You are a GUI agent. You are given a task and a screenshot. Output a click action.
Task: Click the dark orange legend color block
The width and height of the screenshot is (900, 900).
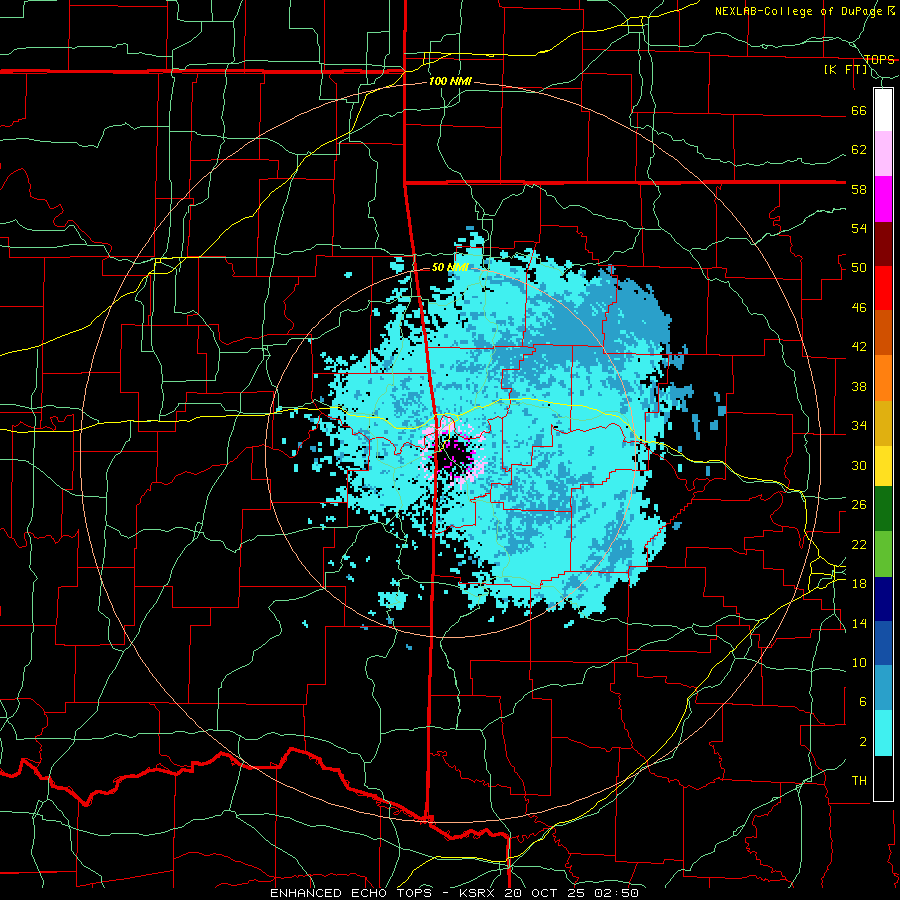tap(883, 332)
